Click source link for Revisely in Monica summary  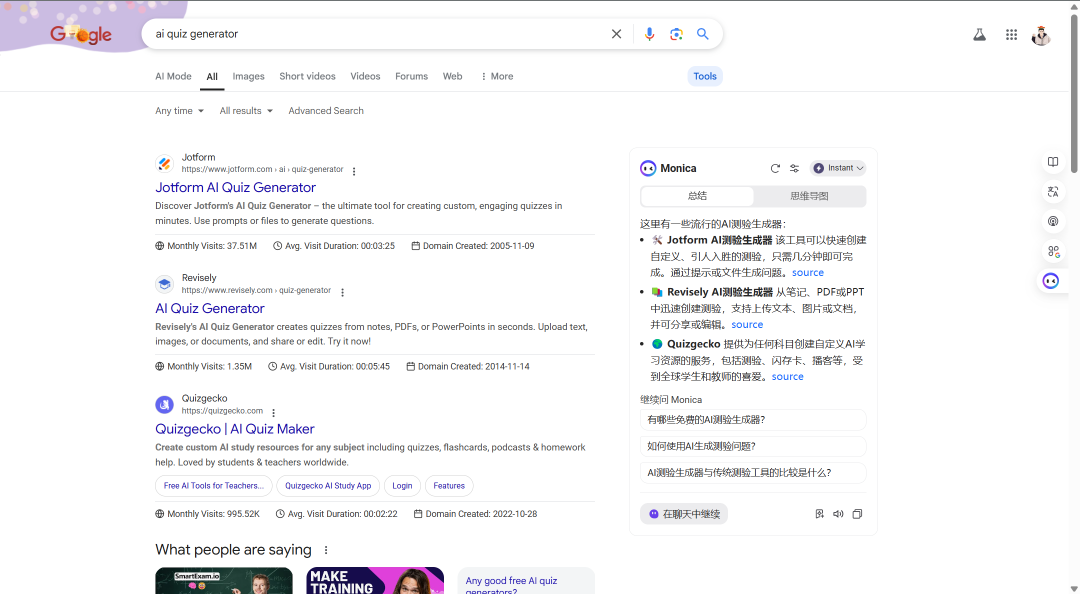click(747, 325)
